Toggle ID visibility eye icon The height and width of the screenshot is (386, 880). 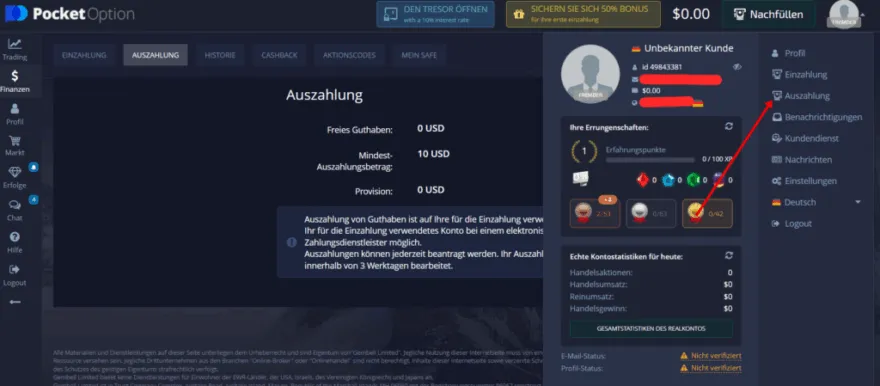tap(737, 67)
